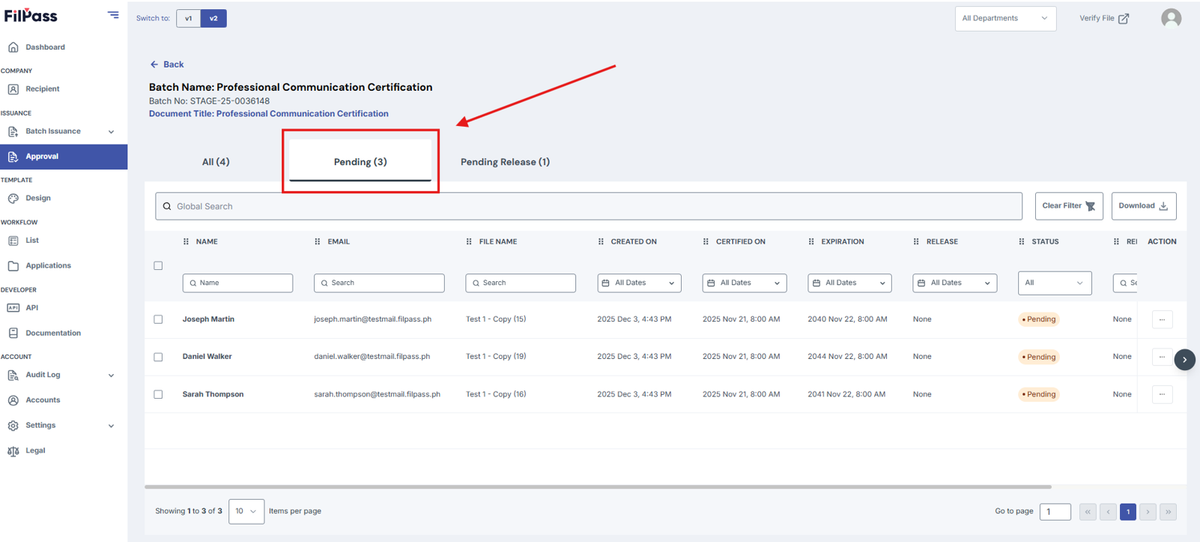Select all rows with header checkbox
This screenshot has height=542, width=1200.
click(158, 266)
